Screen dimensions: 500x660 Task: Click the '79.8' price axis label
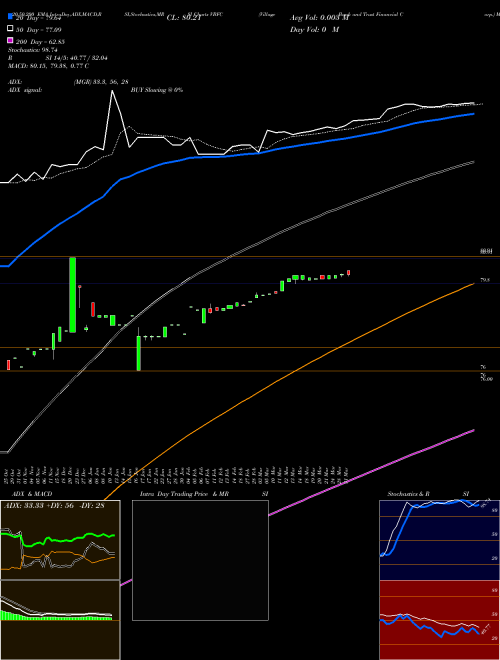(485, 279)
